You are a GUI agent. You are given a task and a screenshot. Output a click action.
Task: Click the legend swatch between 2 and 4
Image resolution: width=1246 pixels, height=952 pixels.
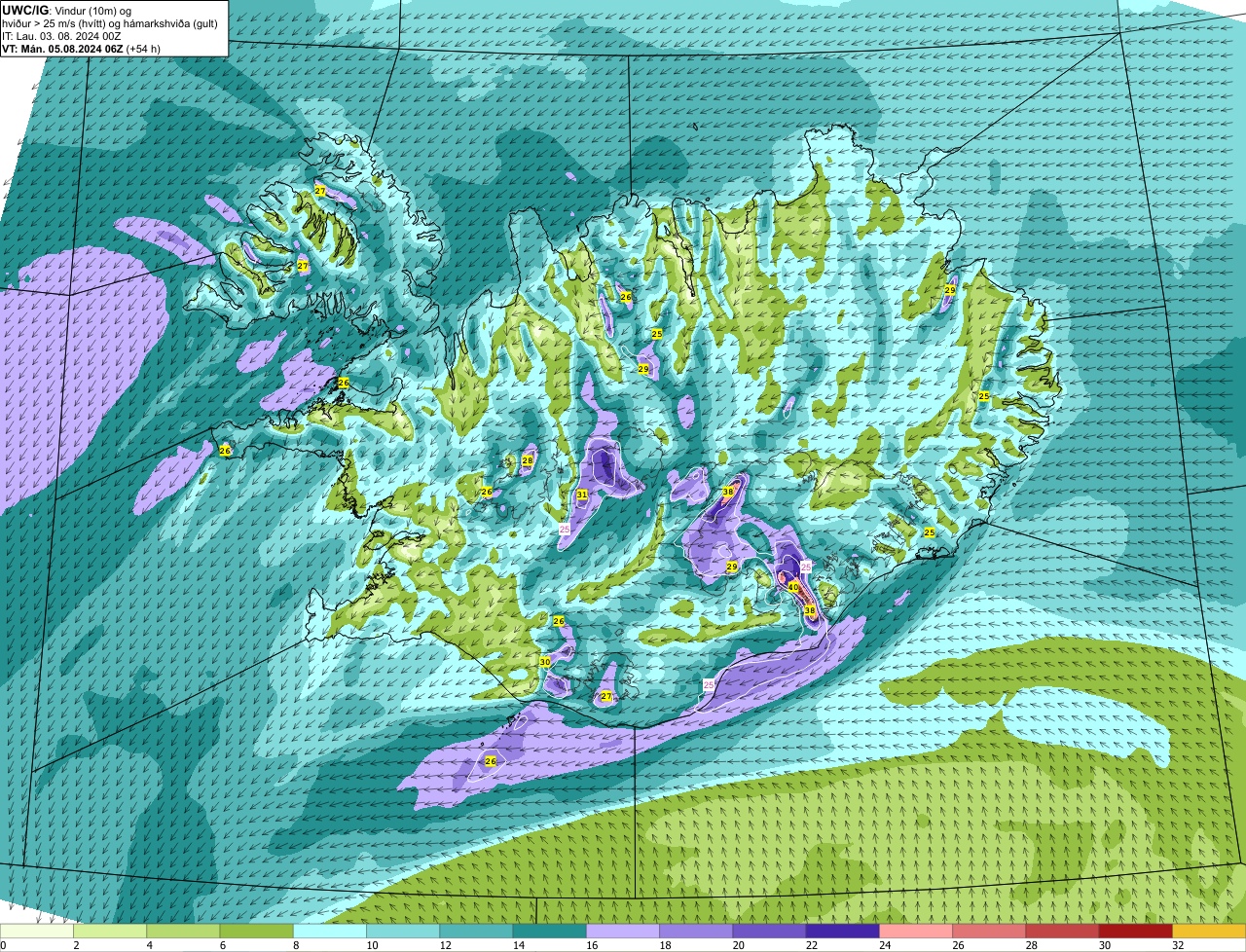[x=110, y=932]
